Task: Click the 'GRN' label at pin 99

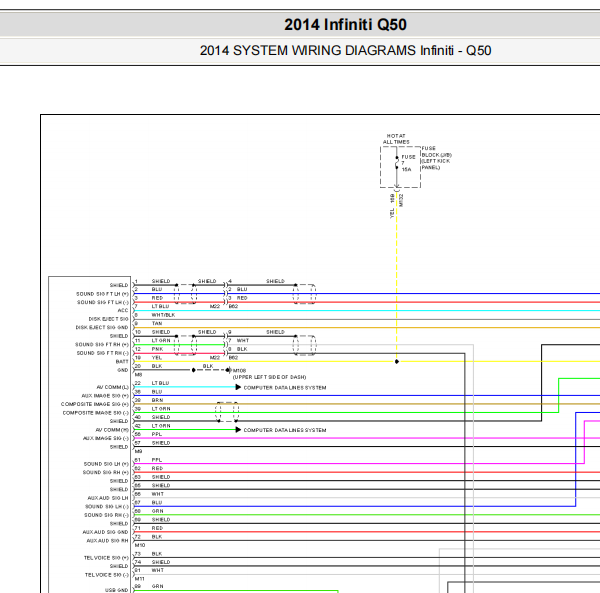Action: coord(157,586)
